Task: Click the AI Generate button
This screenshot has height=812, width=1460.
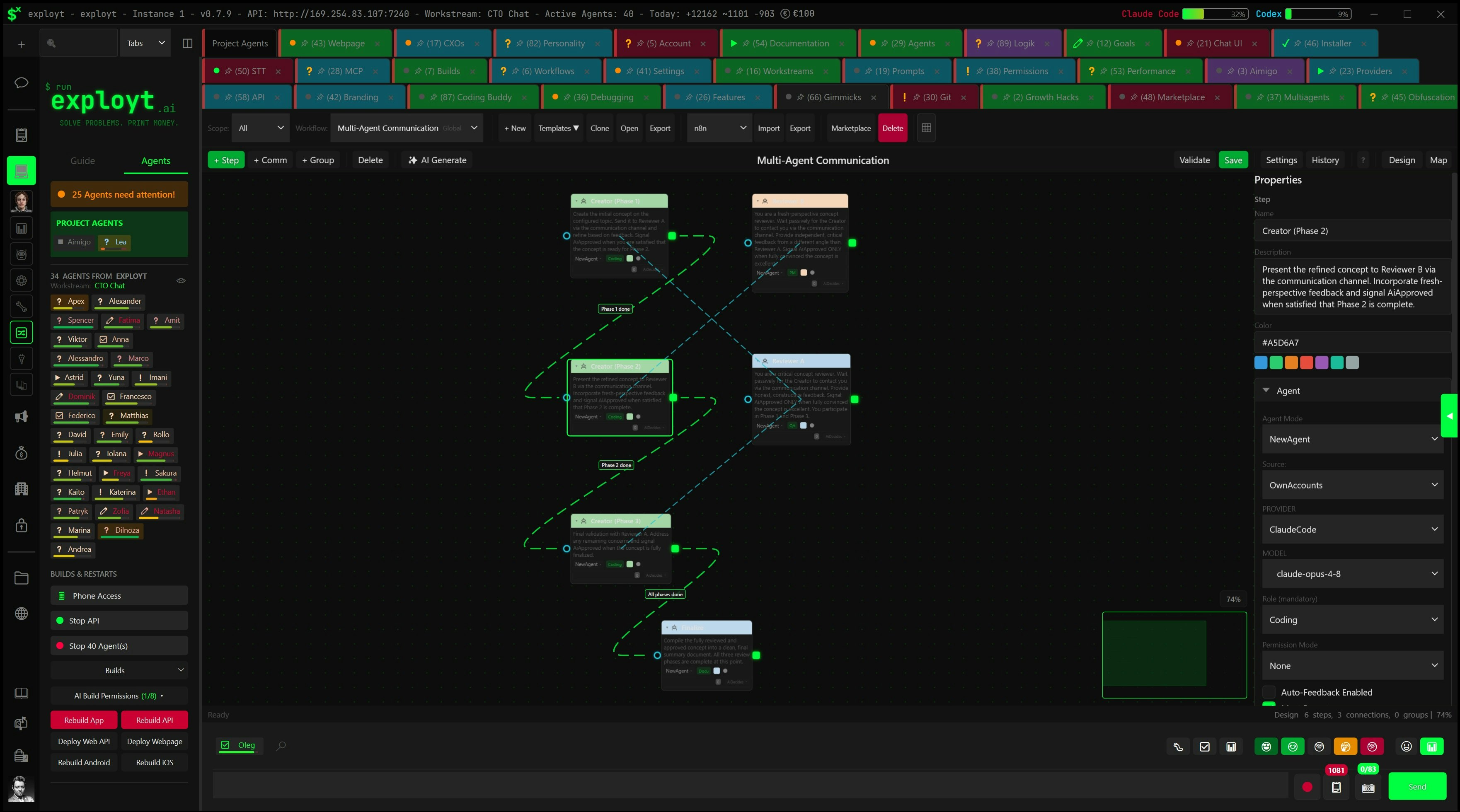Action: (x=437, y=160)
